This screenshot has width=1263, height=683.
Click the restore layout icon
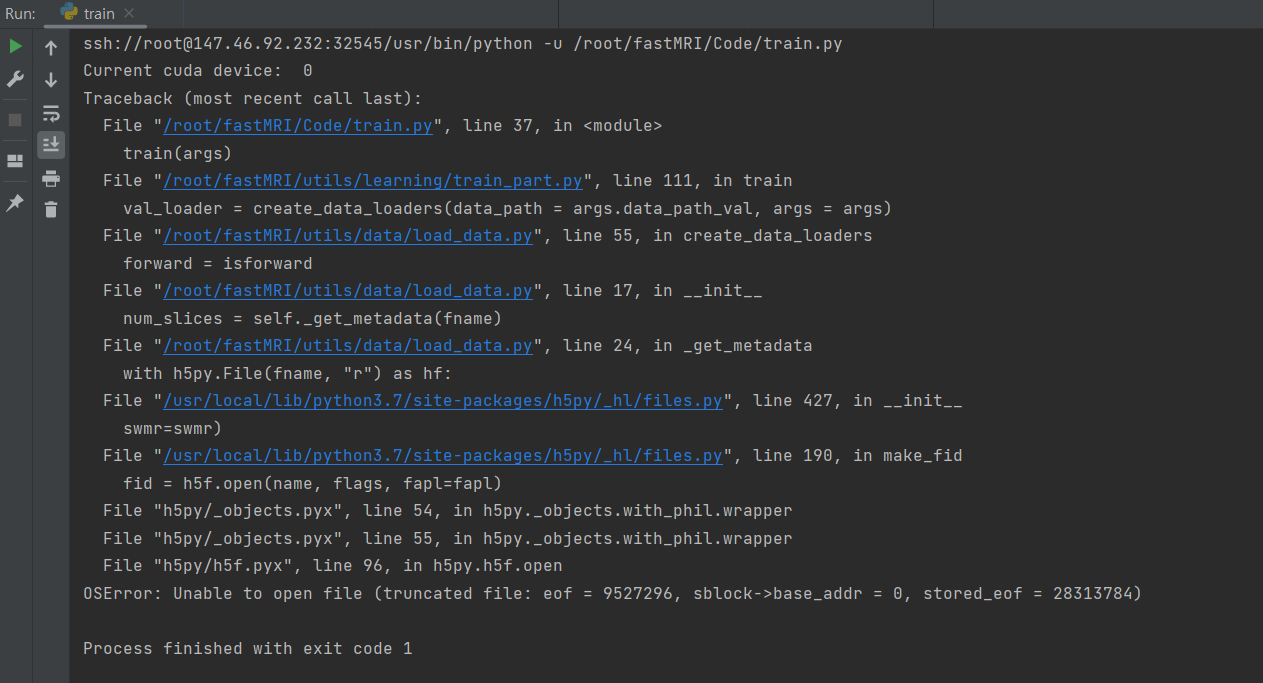click(x=15, y=160)
